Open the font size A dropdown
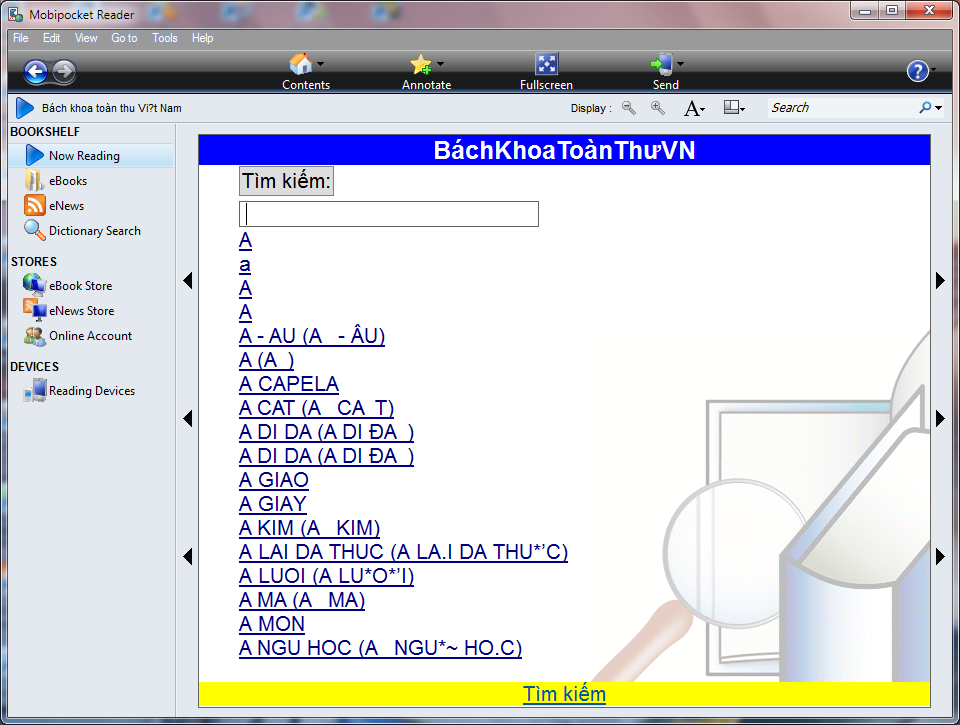This screenshot has width=960, height=725. tap(694, 108)
